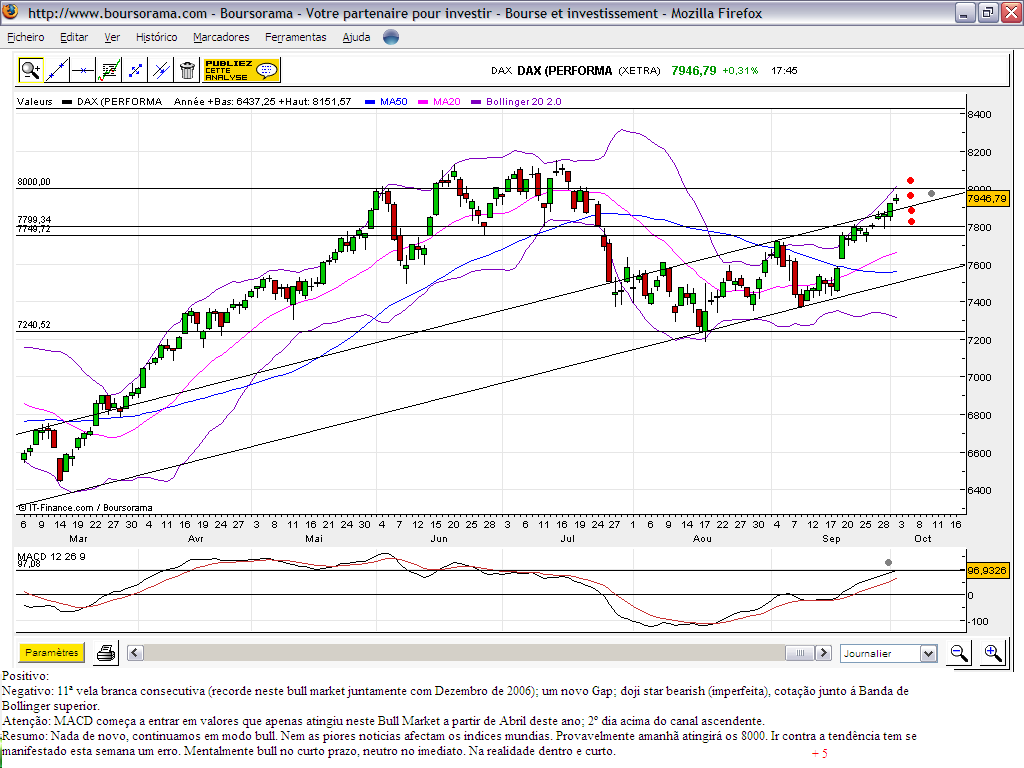Click Publiez cette analyse button

click(x=242, y=70)
